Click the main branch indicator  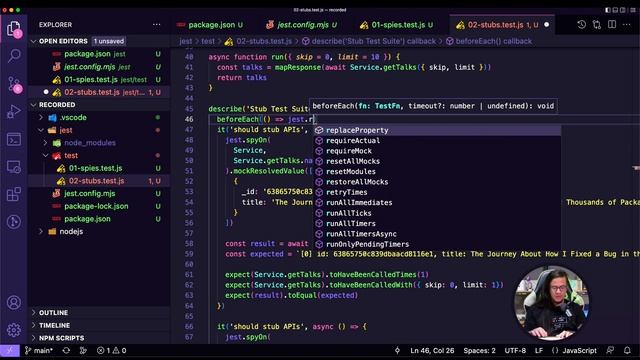39,350
